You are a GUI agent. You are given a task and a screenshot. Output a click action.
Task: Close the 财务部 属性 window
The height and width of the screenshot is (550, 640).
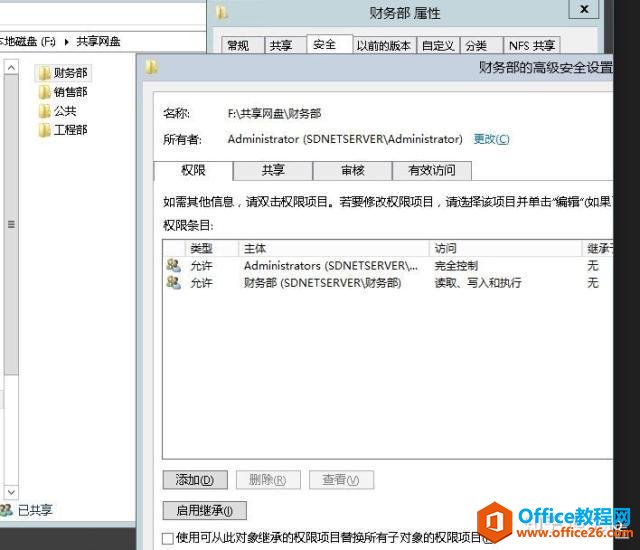584,9
